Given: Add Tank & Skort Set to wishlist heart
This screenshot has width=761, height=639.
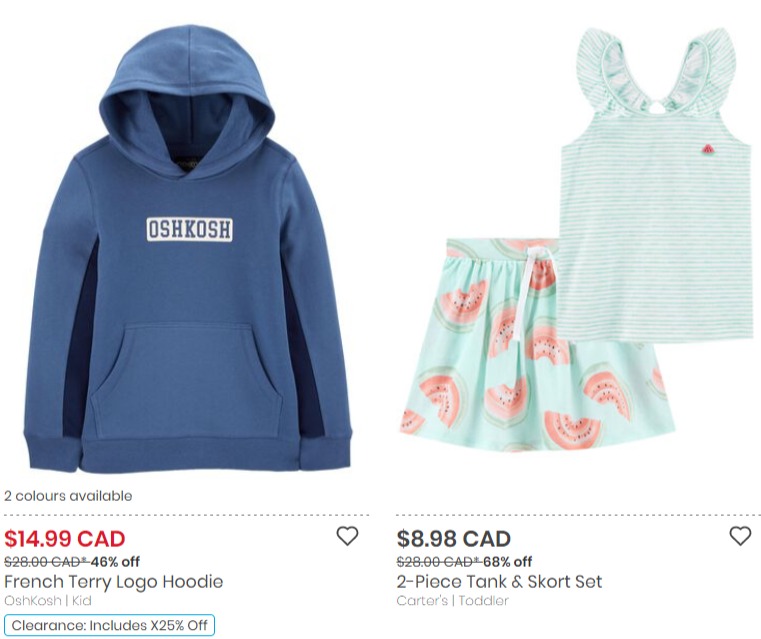Looking at the screenshot, I should pyautogui.click(x=740, y=536).
